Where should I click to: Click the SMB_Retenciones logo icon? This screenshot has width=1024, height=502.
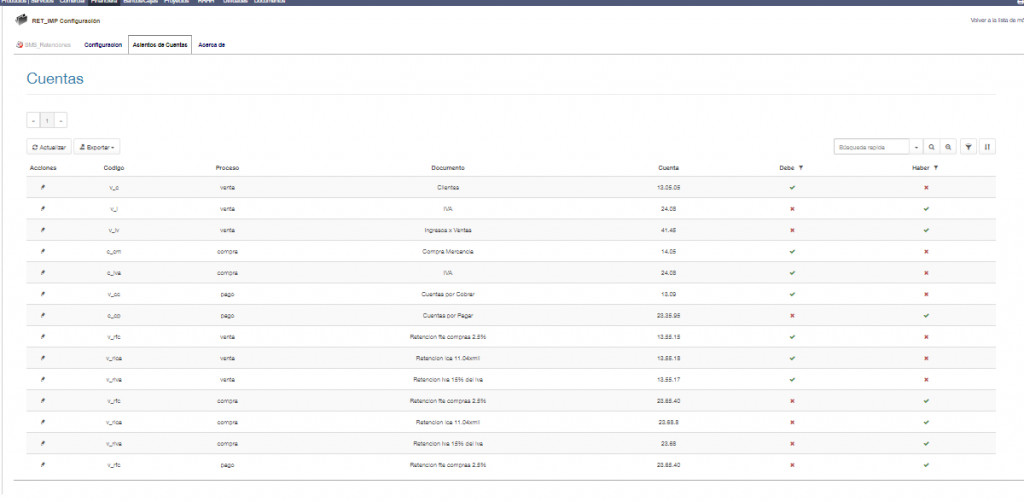point(19,45)
